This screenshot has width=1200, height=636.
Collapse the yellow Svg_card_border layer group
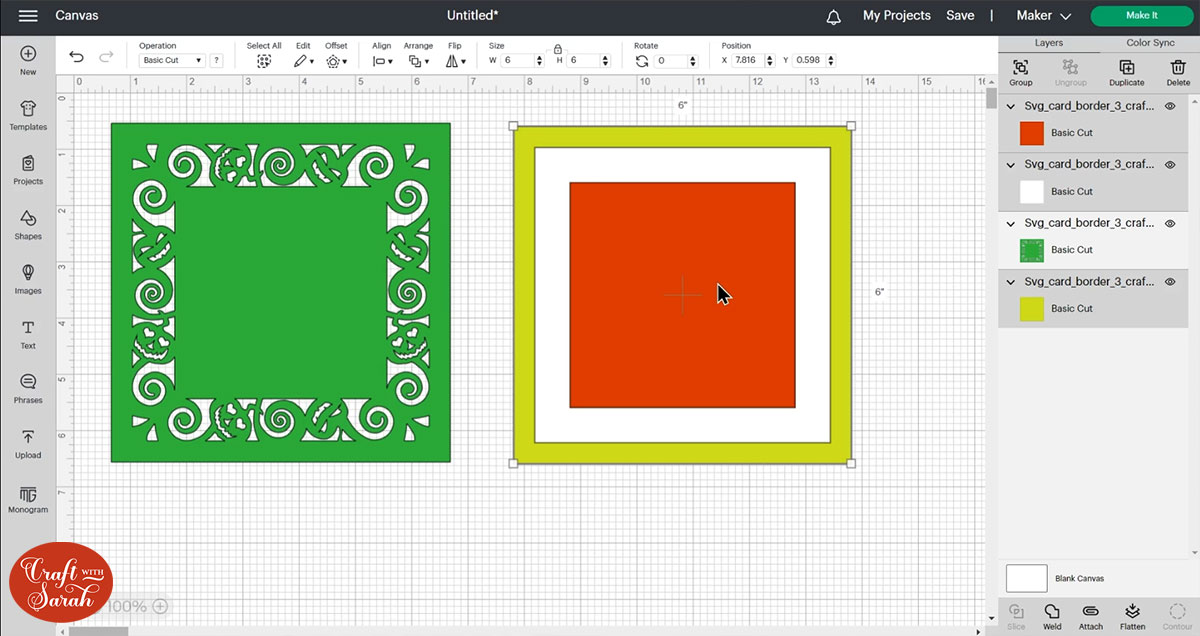[x=1011, y=282]
